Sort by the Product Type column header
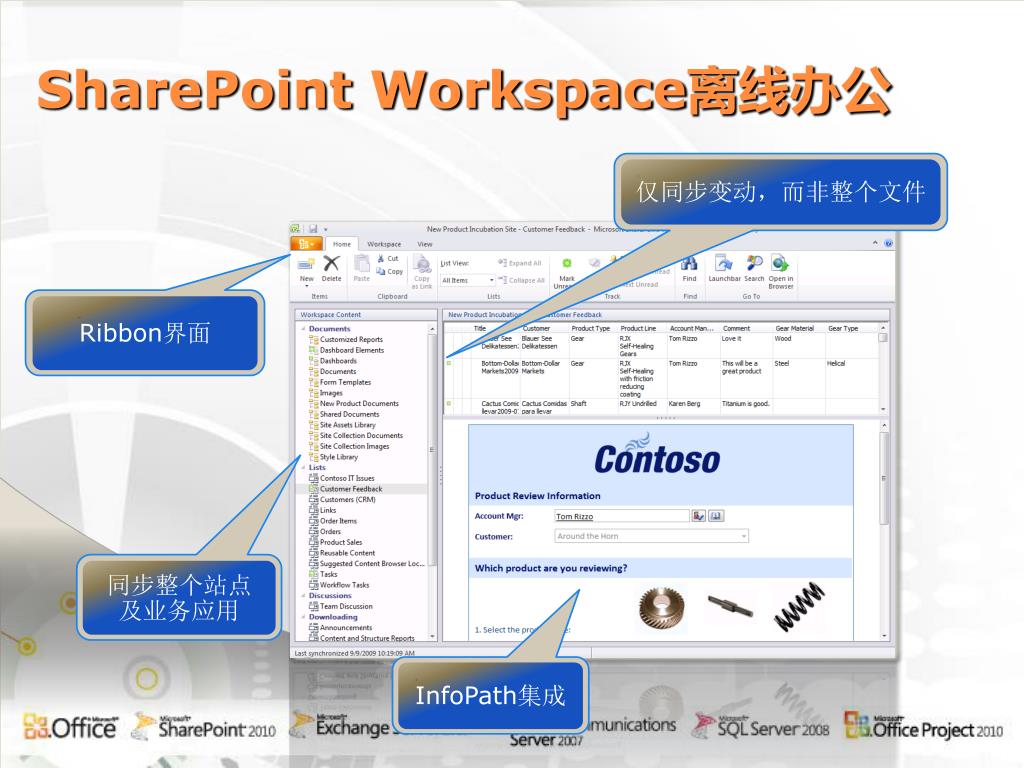 pyautogui.click(x=591, y=328)
